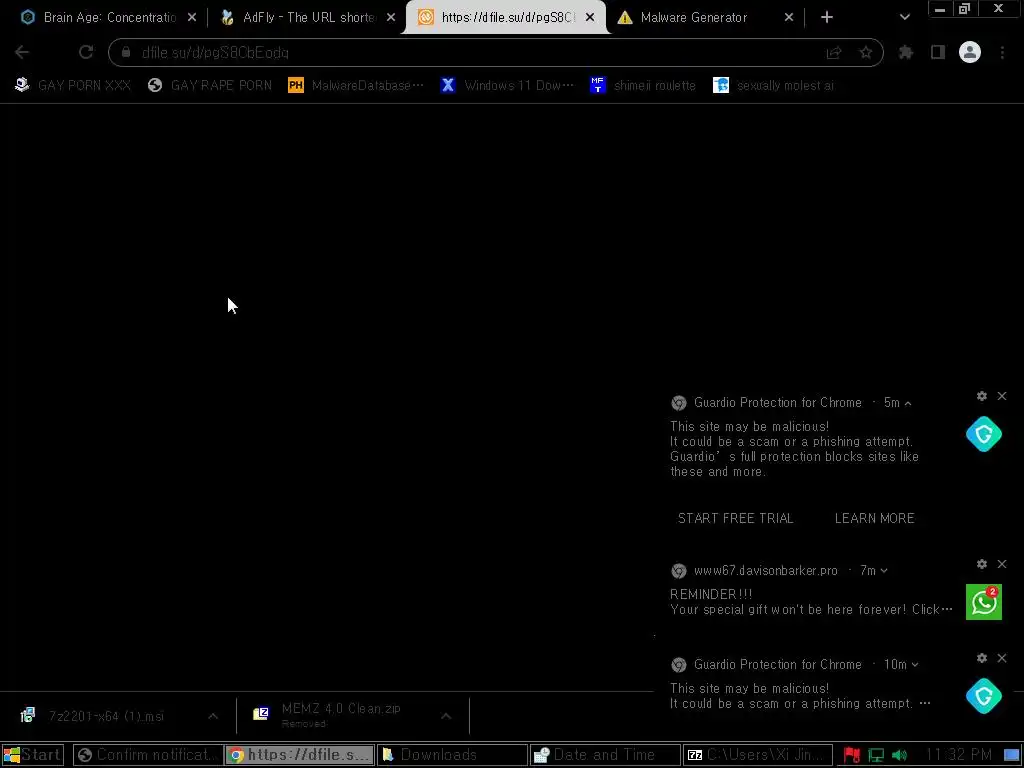Close the AdFly tab
This screenshot has height=768, width=1024.
pos(391,18)
